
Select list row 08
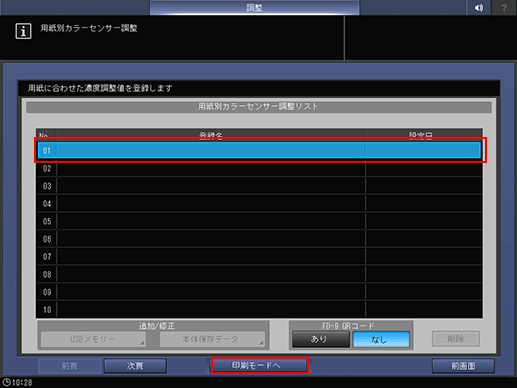(x=259, y=274)
